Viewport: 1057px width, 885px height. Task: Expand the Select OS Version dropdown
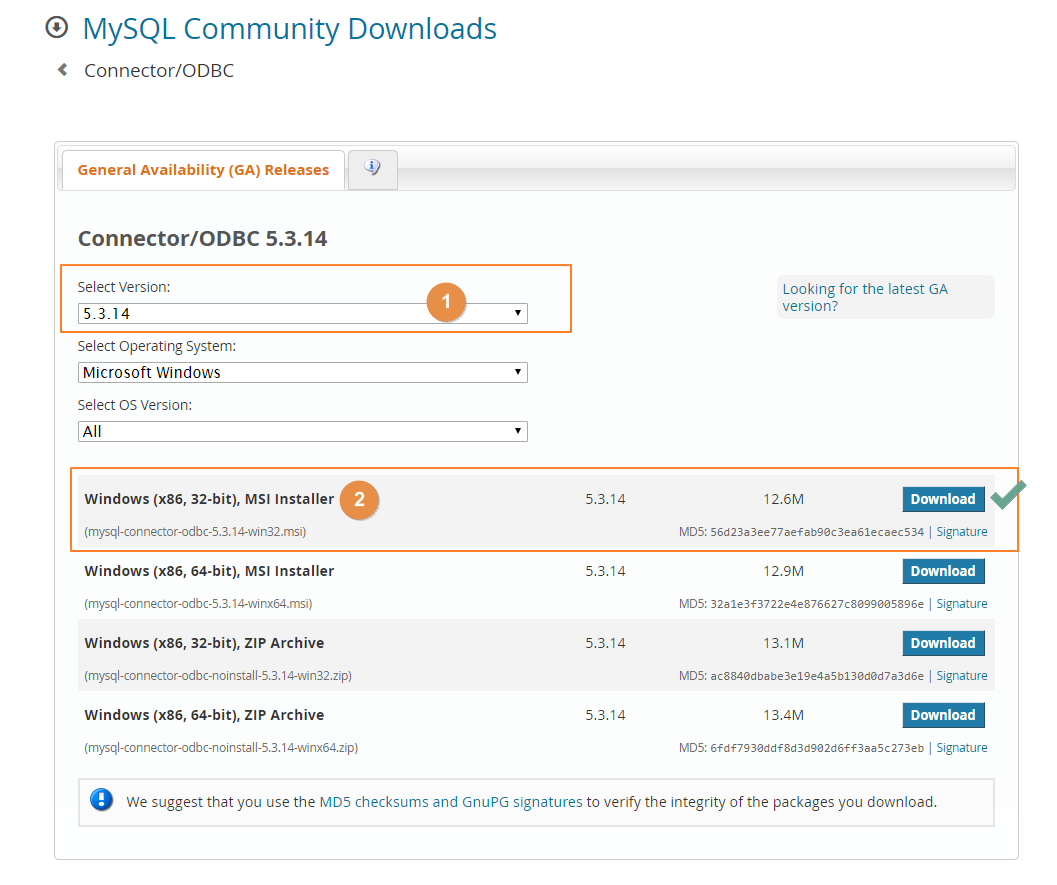pos(303,431)
